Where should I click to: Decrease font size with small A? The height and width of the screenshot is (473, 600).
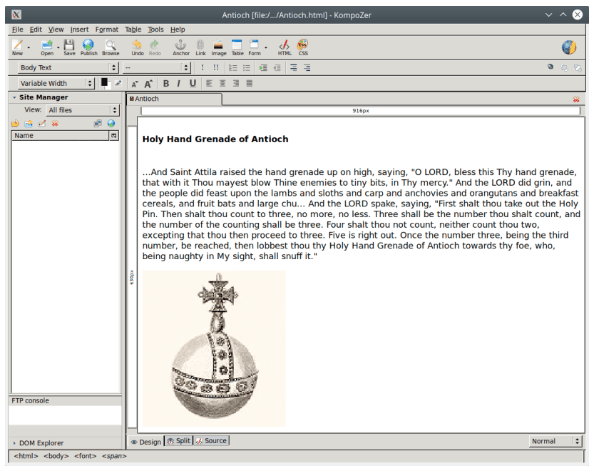(135, 84)
